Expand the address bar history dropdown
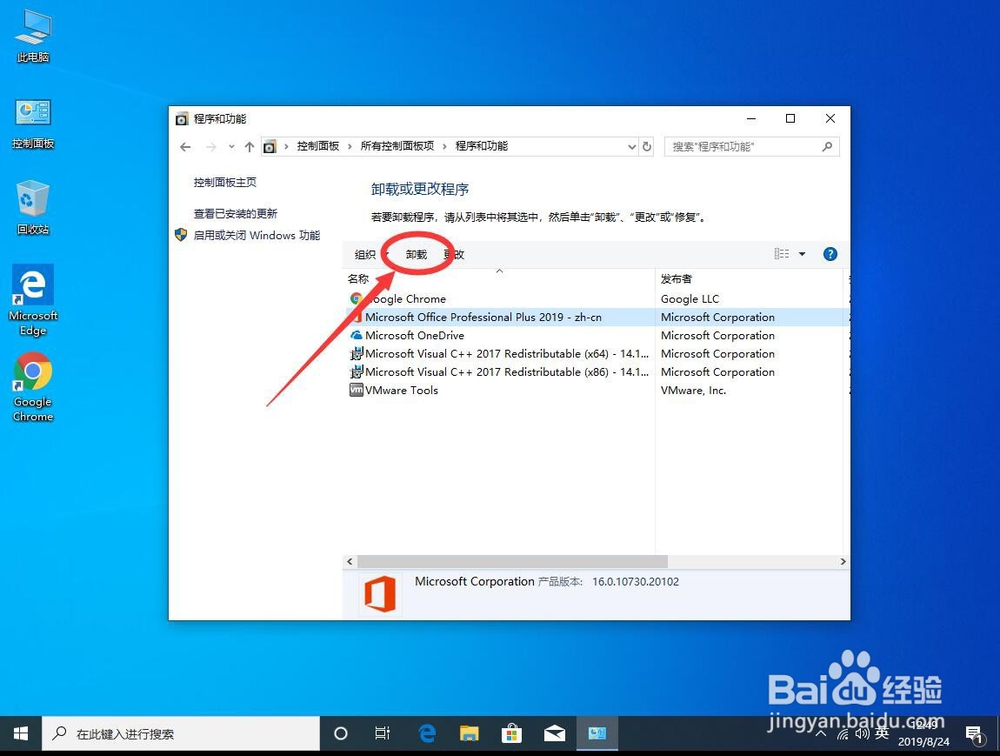Image resolution: width=1000 pixels, height=756 pixels. (631, 147)
